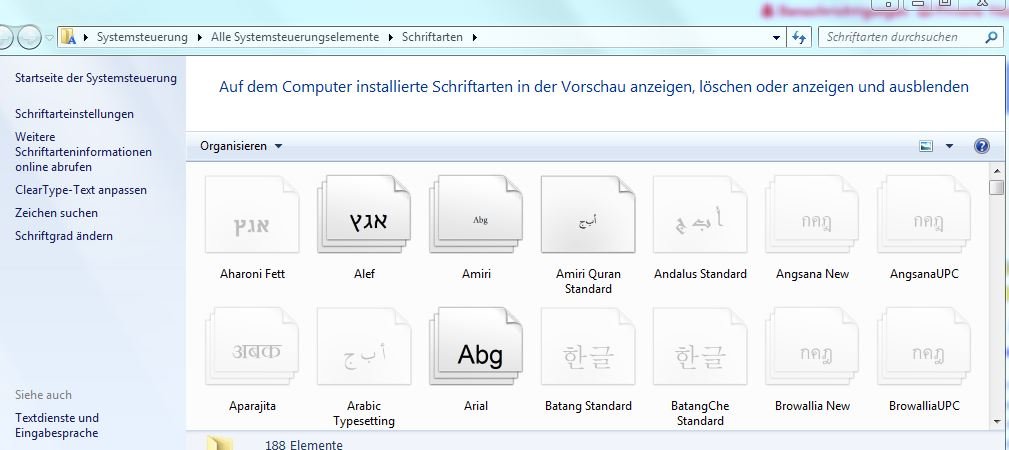Open recent pages dropdown next to nav buttons
The height and width of the screenshot is (450, 1009).
tap(50, 38)
